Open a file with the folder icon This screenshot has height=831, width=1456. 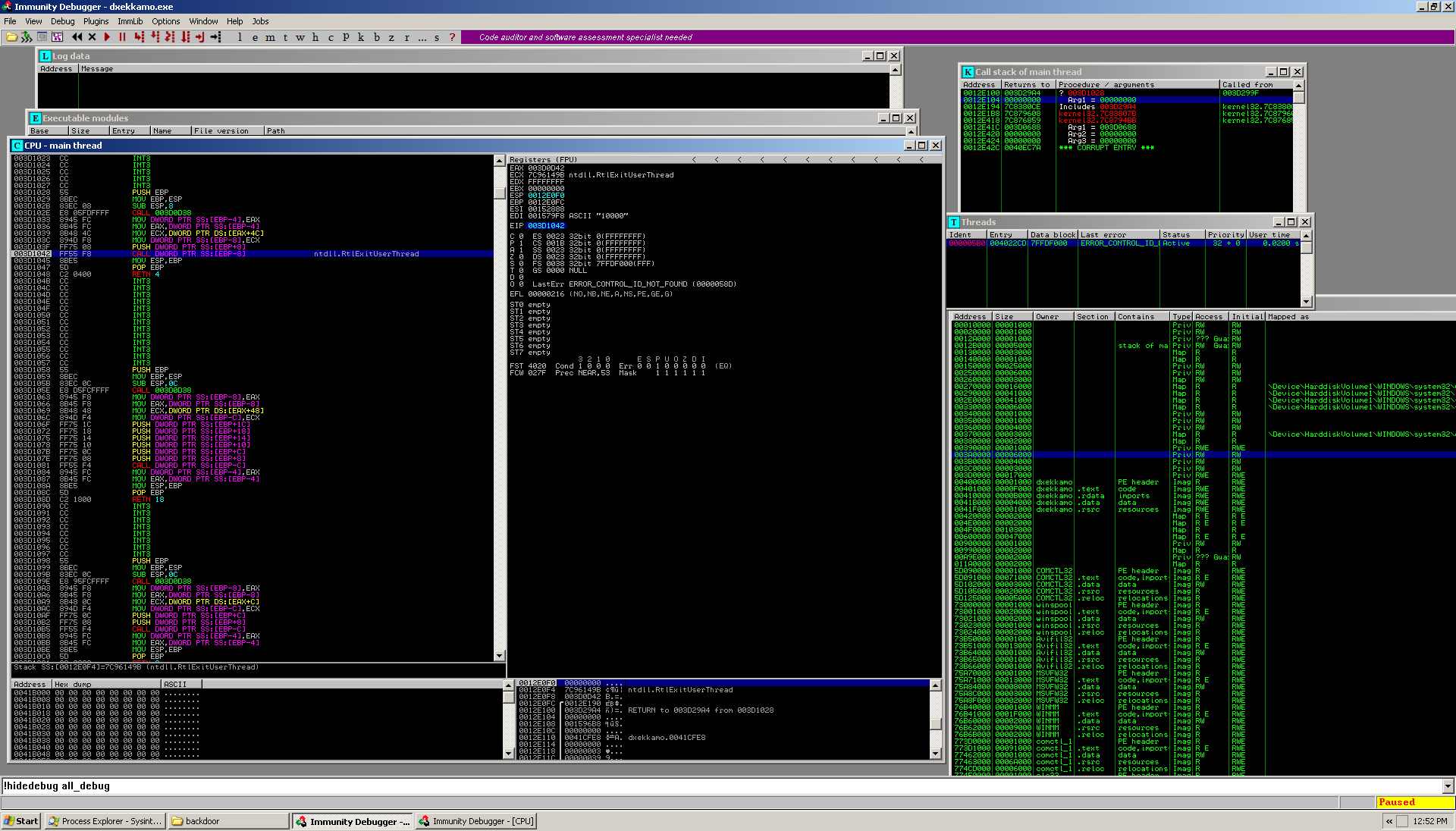[x=11, y=36]
